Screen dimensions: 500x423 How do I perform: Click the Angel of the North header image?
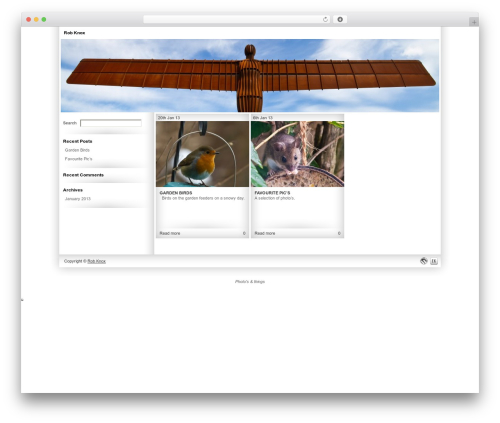click(250, 76)
